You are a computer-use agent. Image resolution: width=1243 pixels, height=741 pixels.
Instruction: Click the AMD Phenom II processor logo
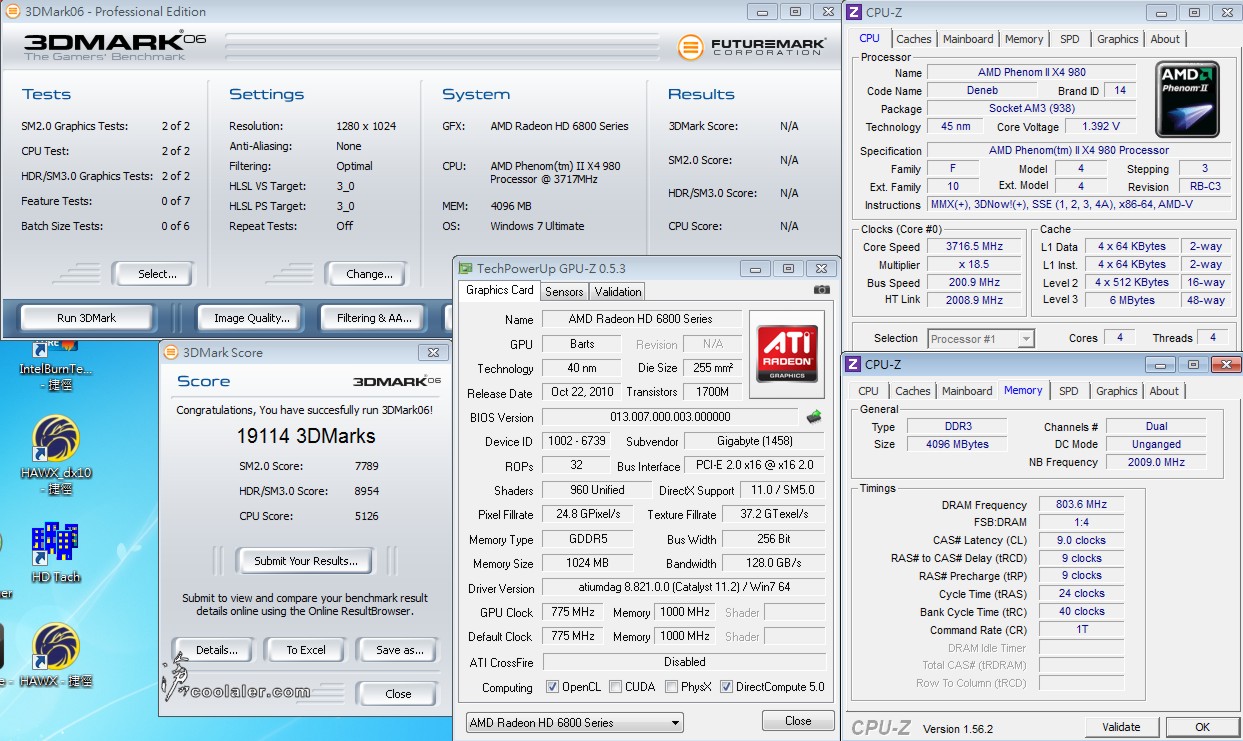coord(1187,100)
